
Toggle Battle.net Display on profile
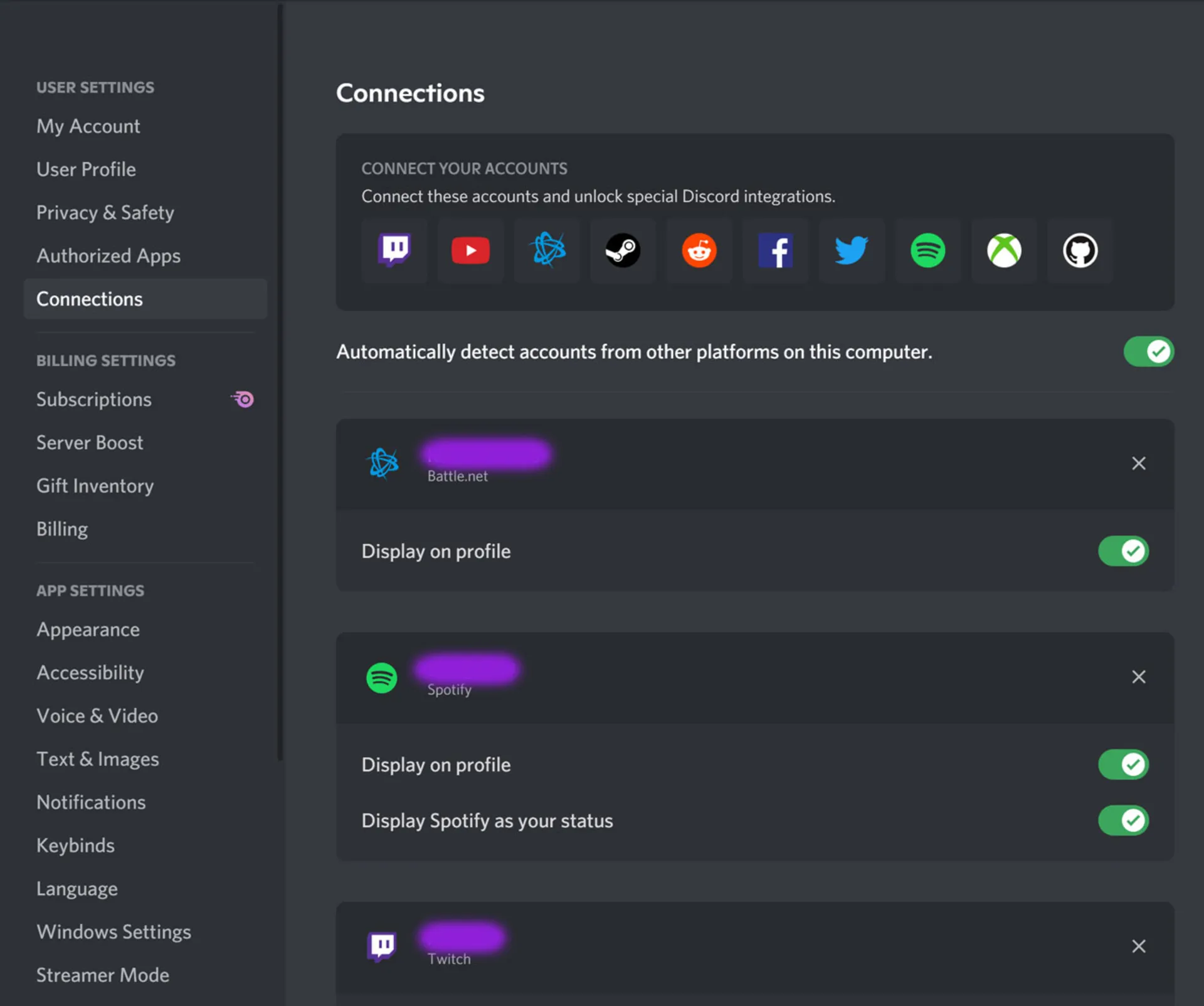point(1122,551)
